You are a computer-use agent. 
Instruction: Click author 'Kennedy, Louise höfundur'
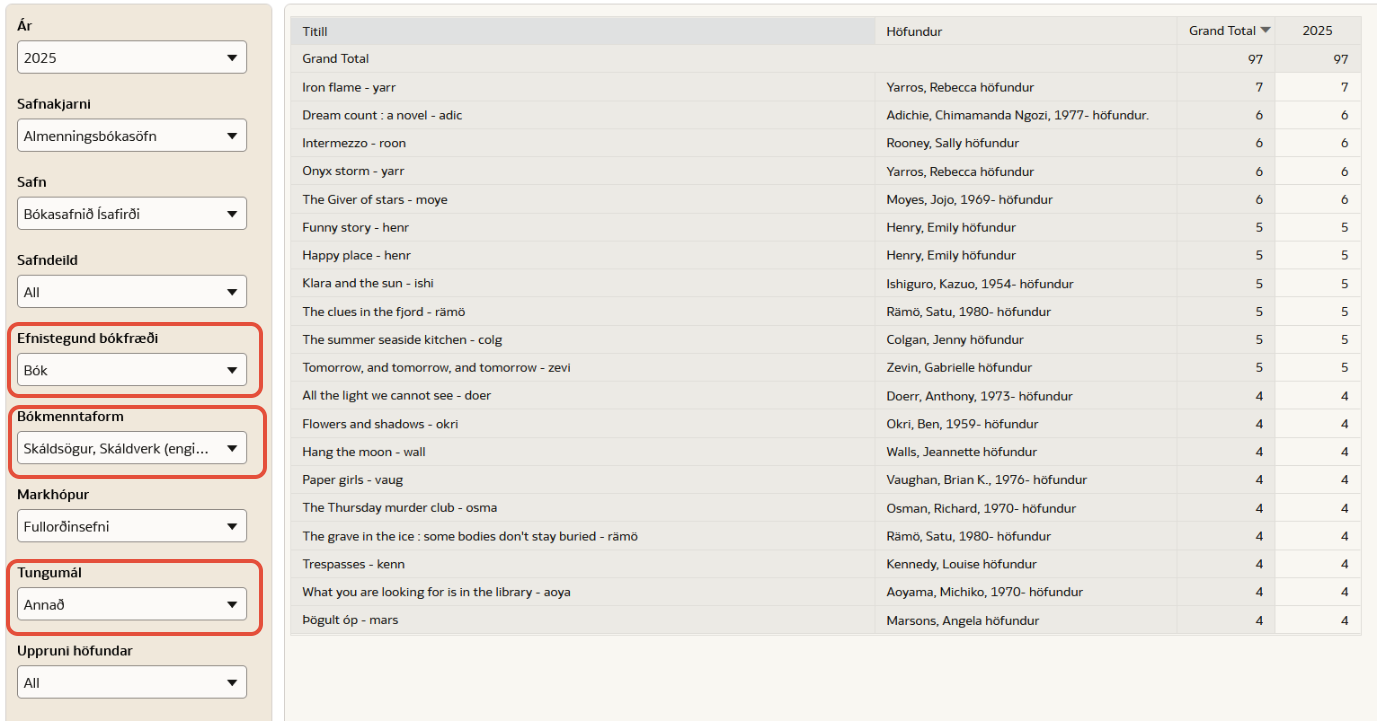(960, 564)
